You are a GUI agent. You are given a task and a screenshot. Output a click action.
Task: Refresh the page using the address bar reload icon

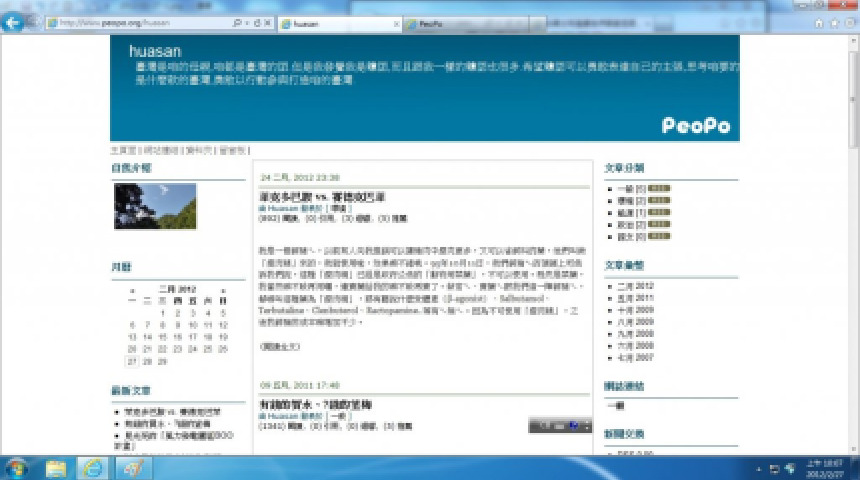[258, 22]
